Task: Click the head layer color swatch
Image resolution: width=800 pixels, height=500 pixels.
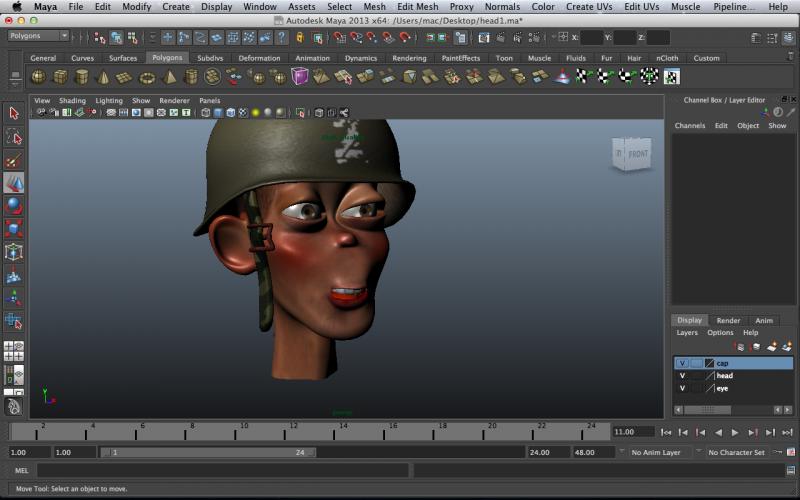Action: (x=709, y=376)
